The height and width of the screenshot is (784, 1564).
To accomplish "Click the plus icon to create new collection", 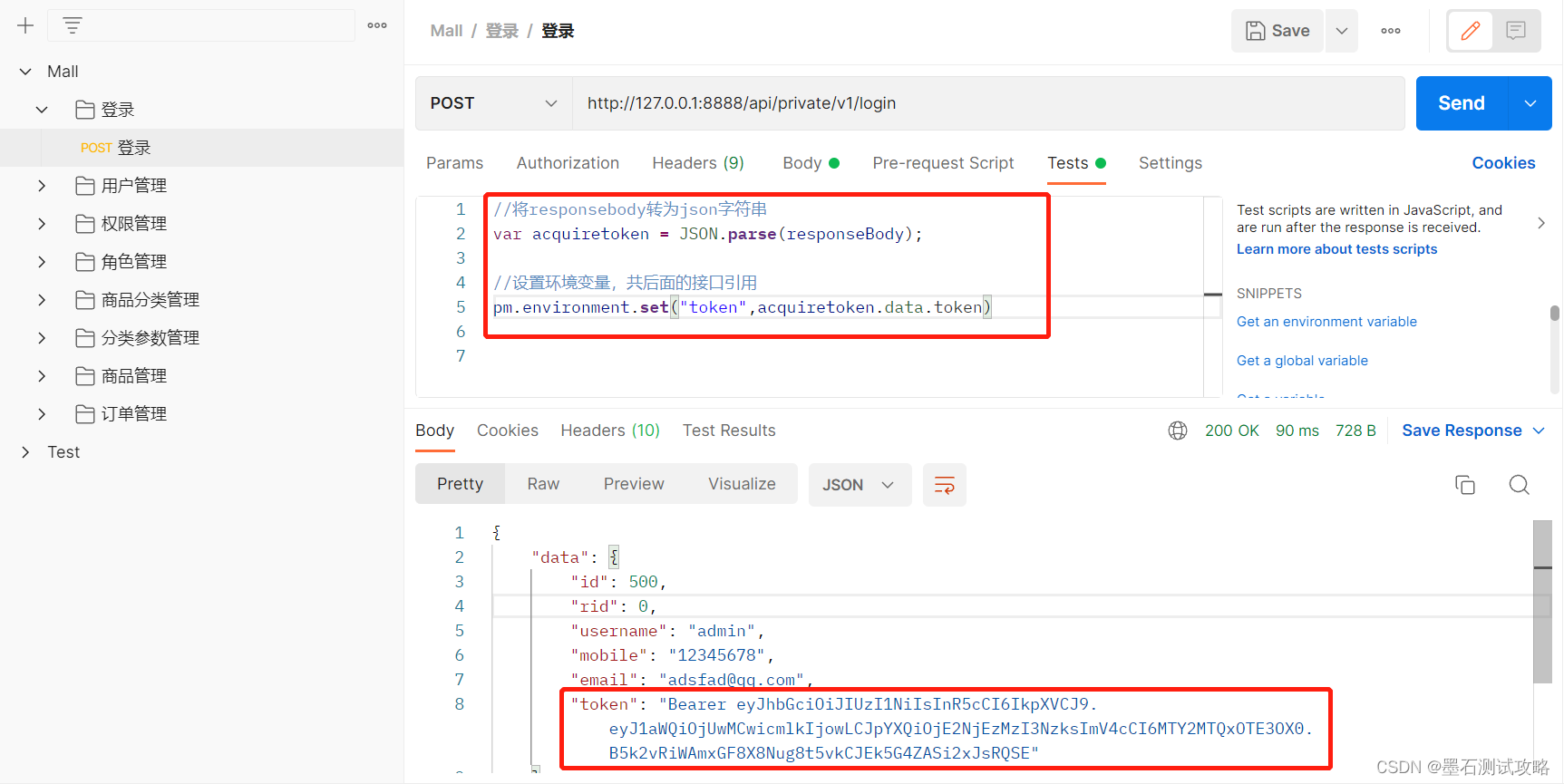I will click(25, 25).
